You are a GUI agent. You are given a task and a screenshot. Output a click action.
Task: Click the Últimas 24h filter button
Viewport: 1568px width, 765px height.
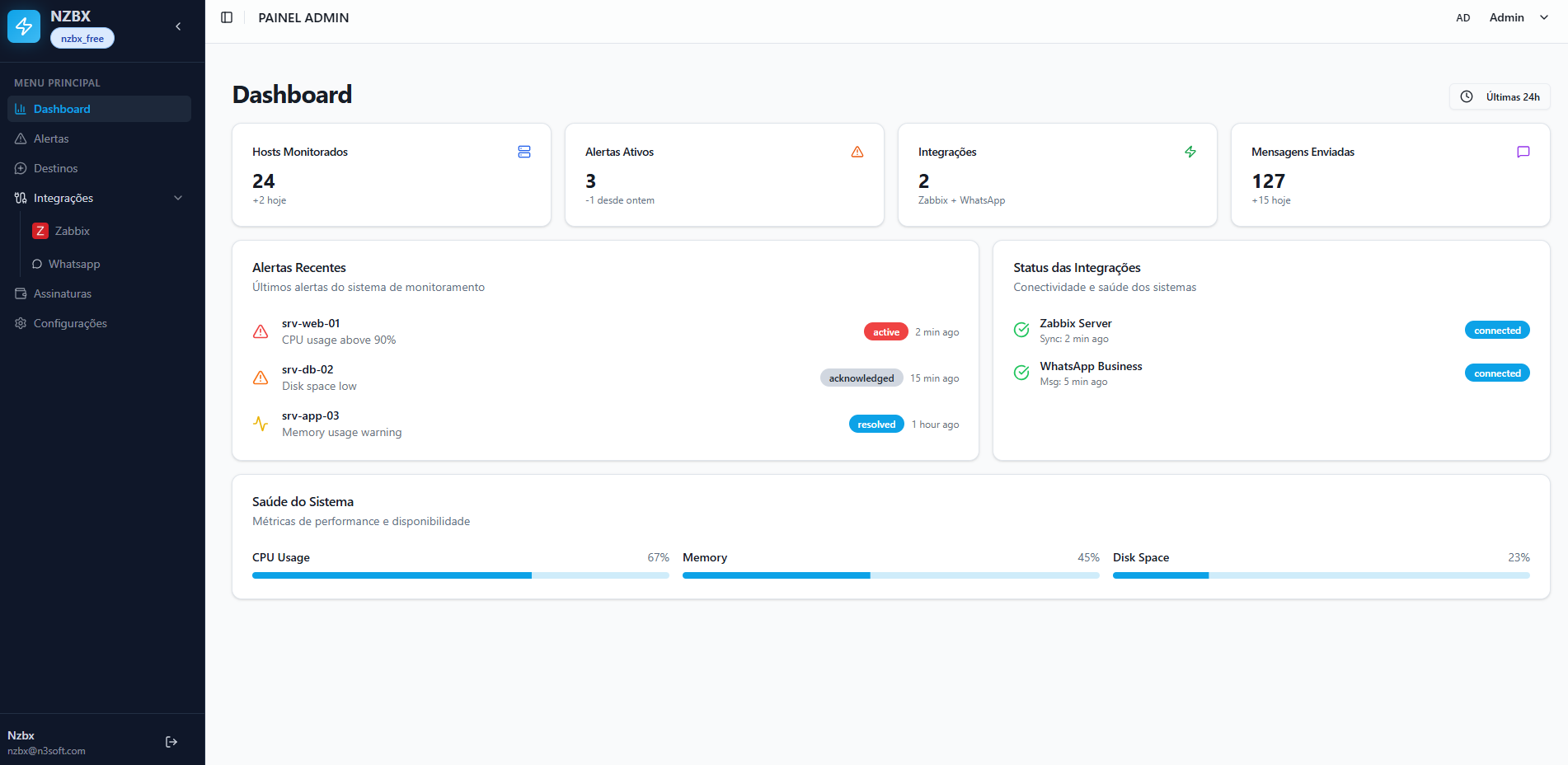pyautogui.click(x=1500, y=96)
